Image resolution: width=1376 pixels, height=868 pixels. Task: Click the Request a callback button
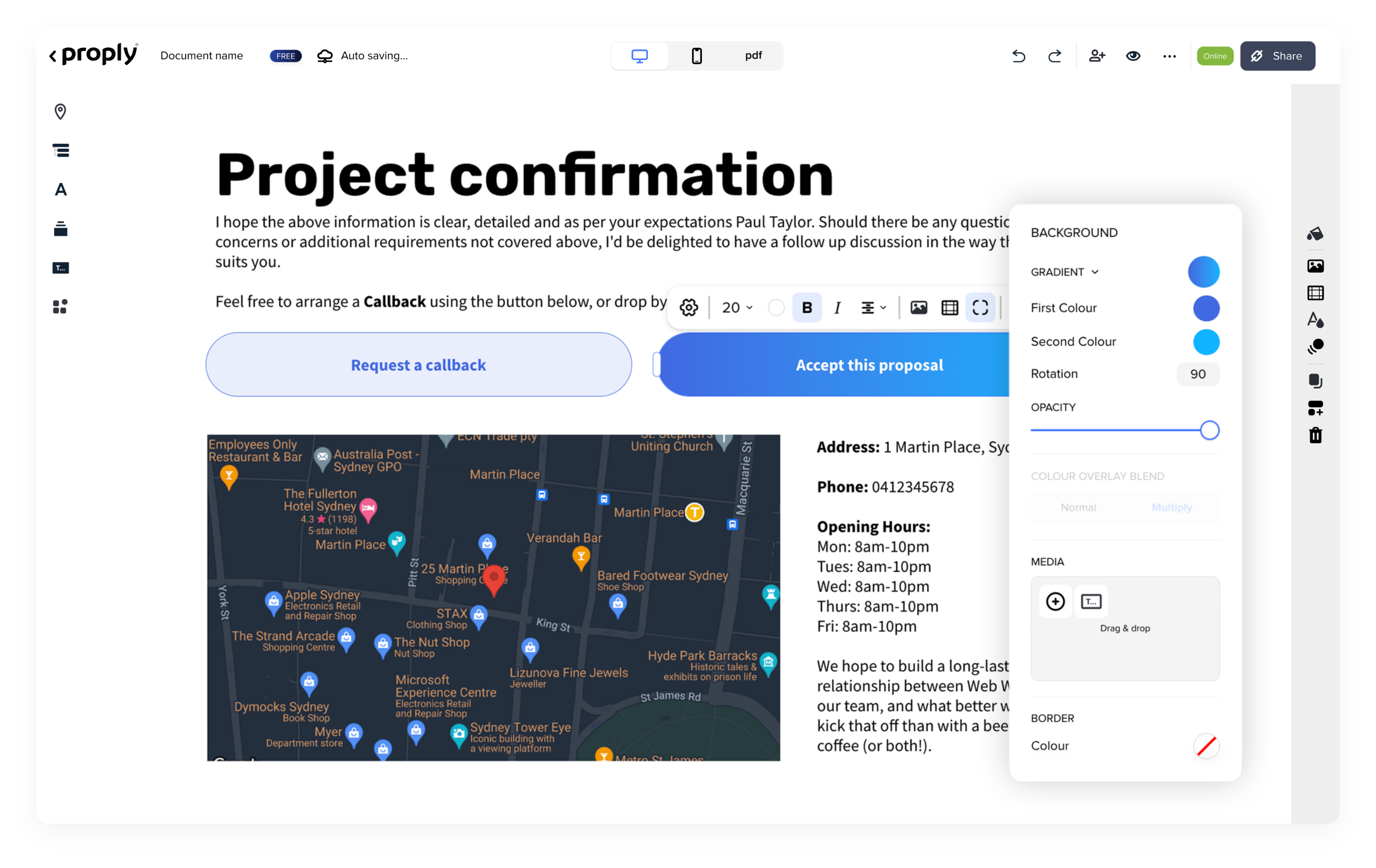[x=418, y=365]
